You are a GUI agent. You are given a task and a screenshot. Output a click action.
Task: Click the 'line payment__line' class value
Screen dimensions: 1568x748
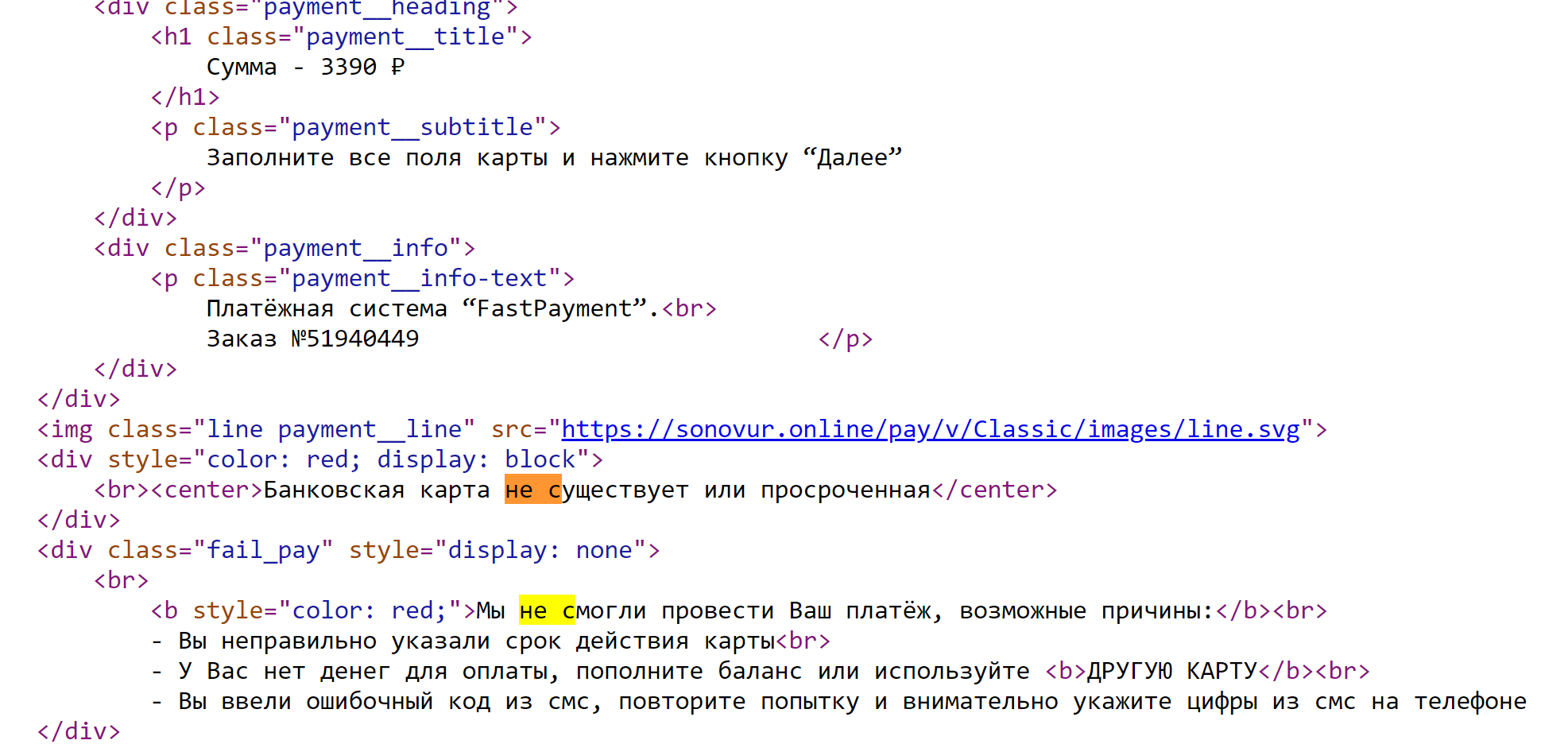pyautogui.click(x=334, y=429)
